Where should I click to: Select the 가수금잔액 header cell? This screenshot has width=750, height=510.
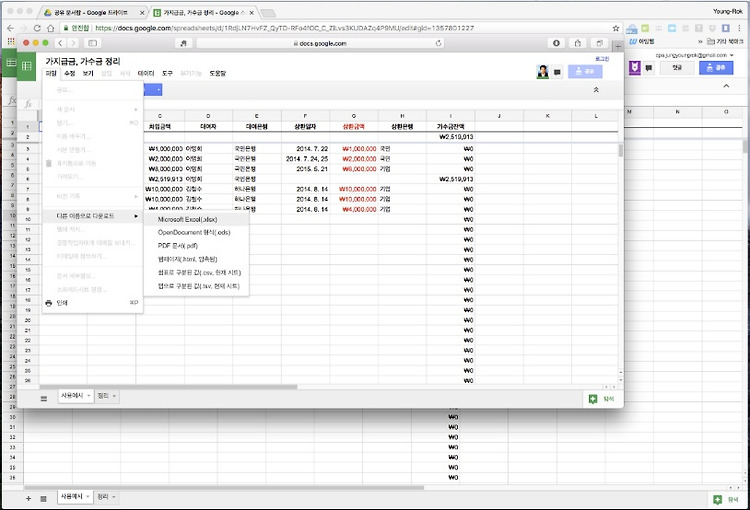(451, 127)
